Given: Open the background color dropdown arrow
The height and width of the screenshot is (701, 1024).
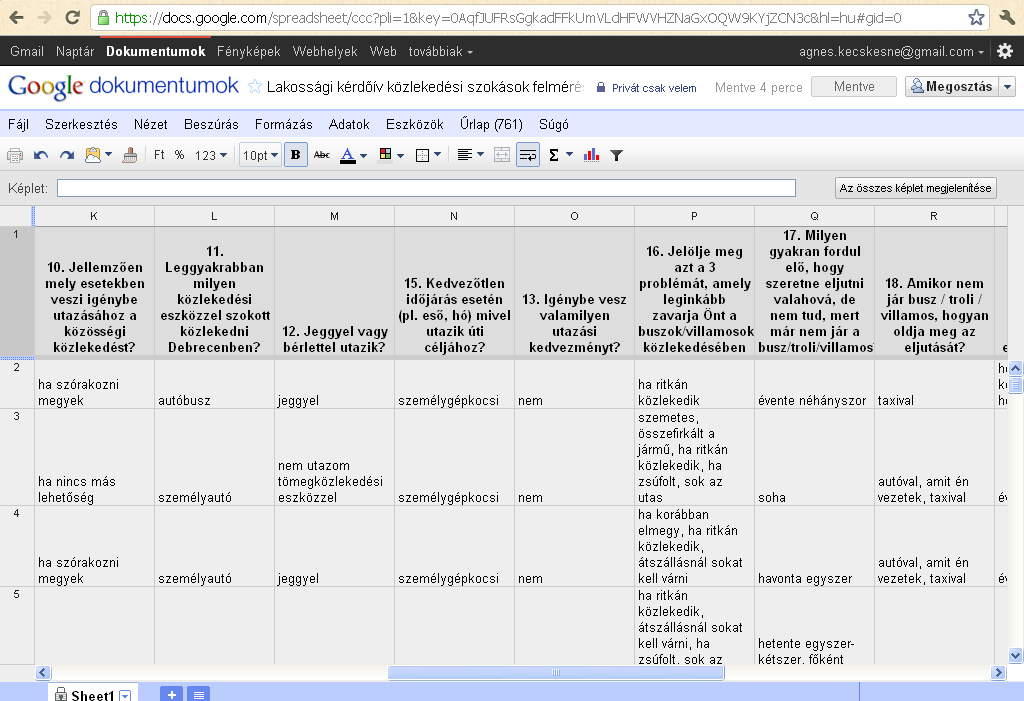Looking at the screenshot, I should pos(400,155).
